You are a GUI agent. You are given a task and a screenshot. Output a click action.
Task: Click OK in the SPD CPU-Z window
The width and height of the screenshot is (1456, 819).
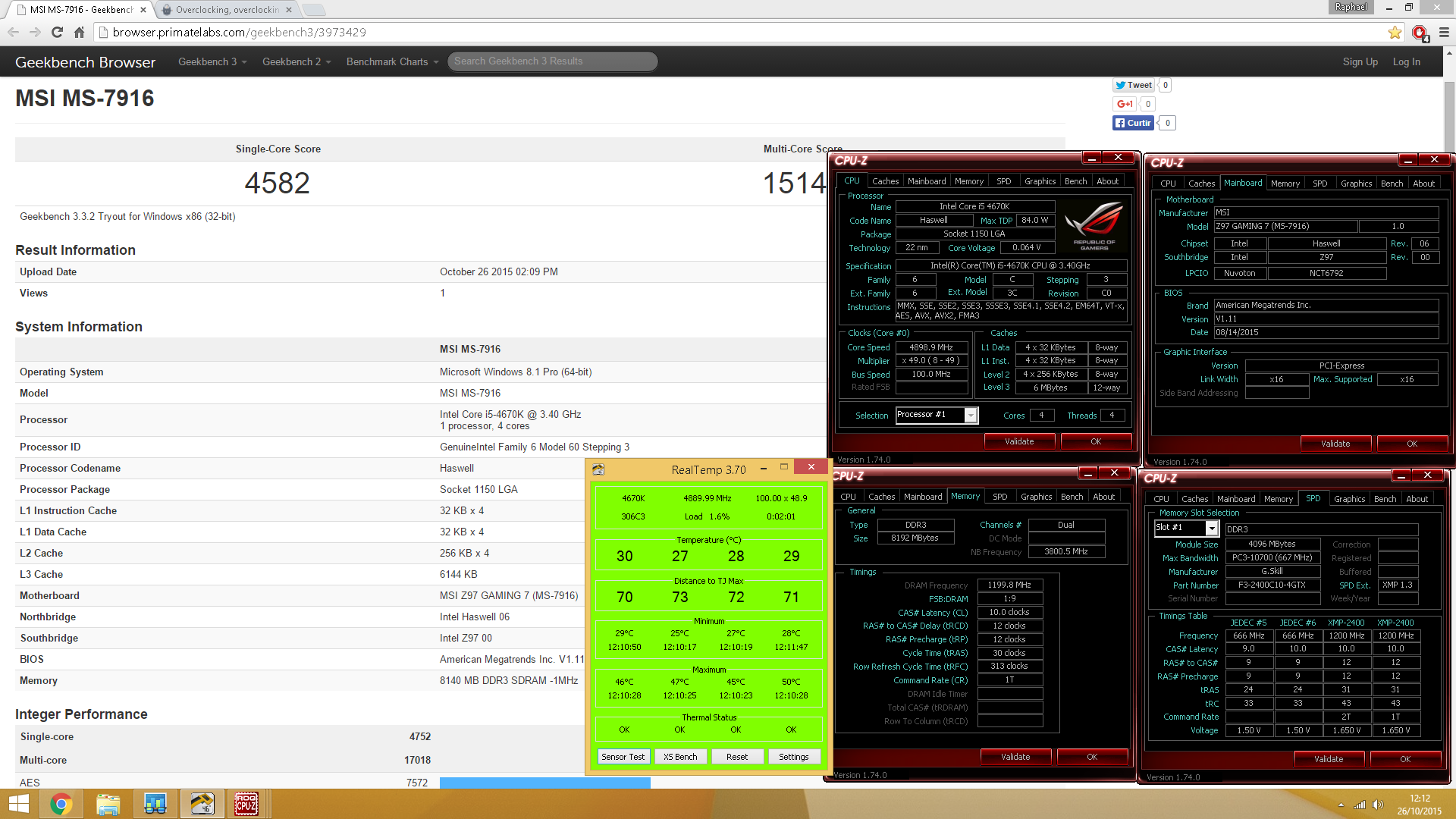click(1405, 759)
